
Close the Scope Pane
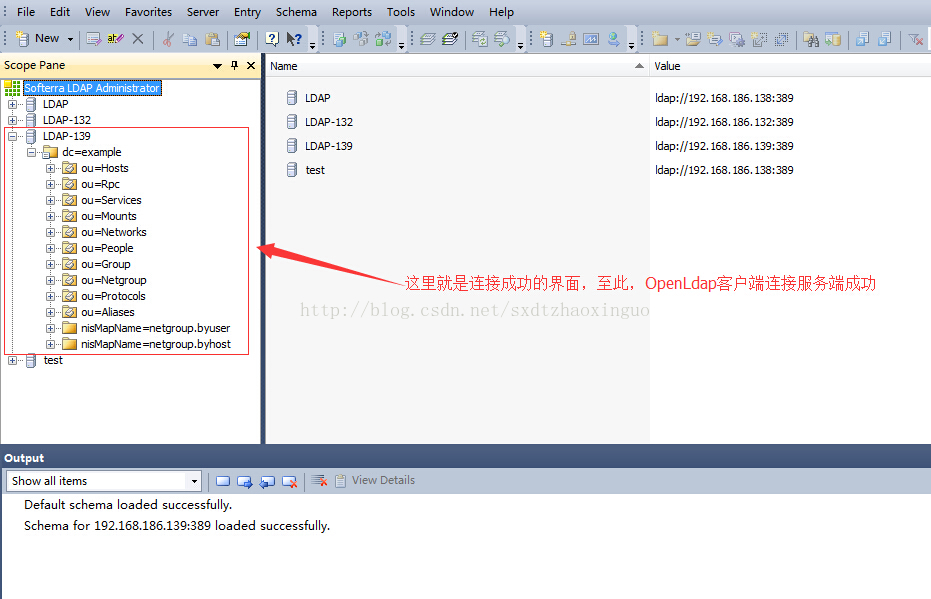(251, 65)
